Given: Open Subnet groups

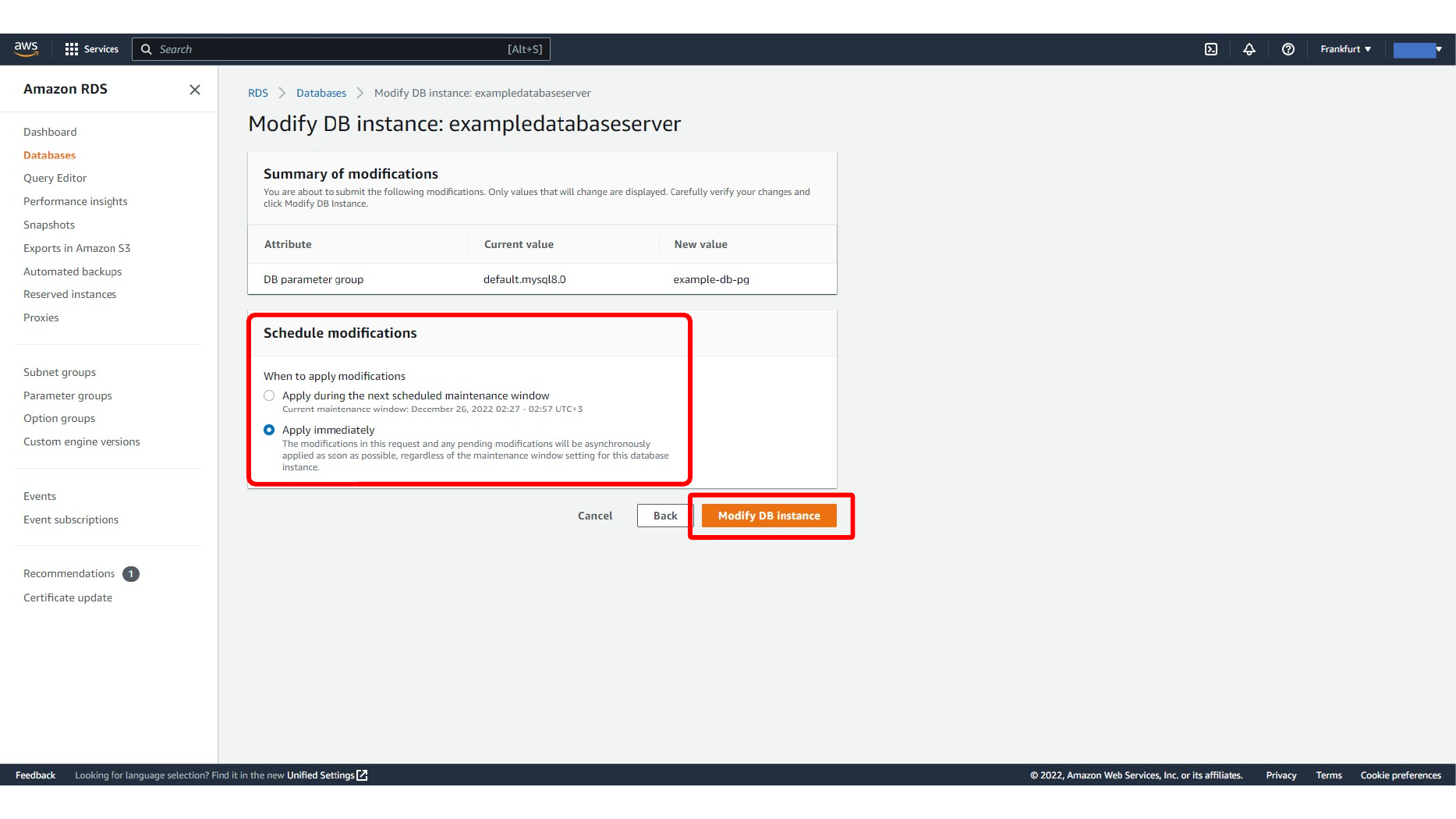Looking at the screenshot, I should coord(59,372).
